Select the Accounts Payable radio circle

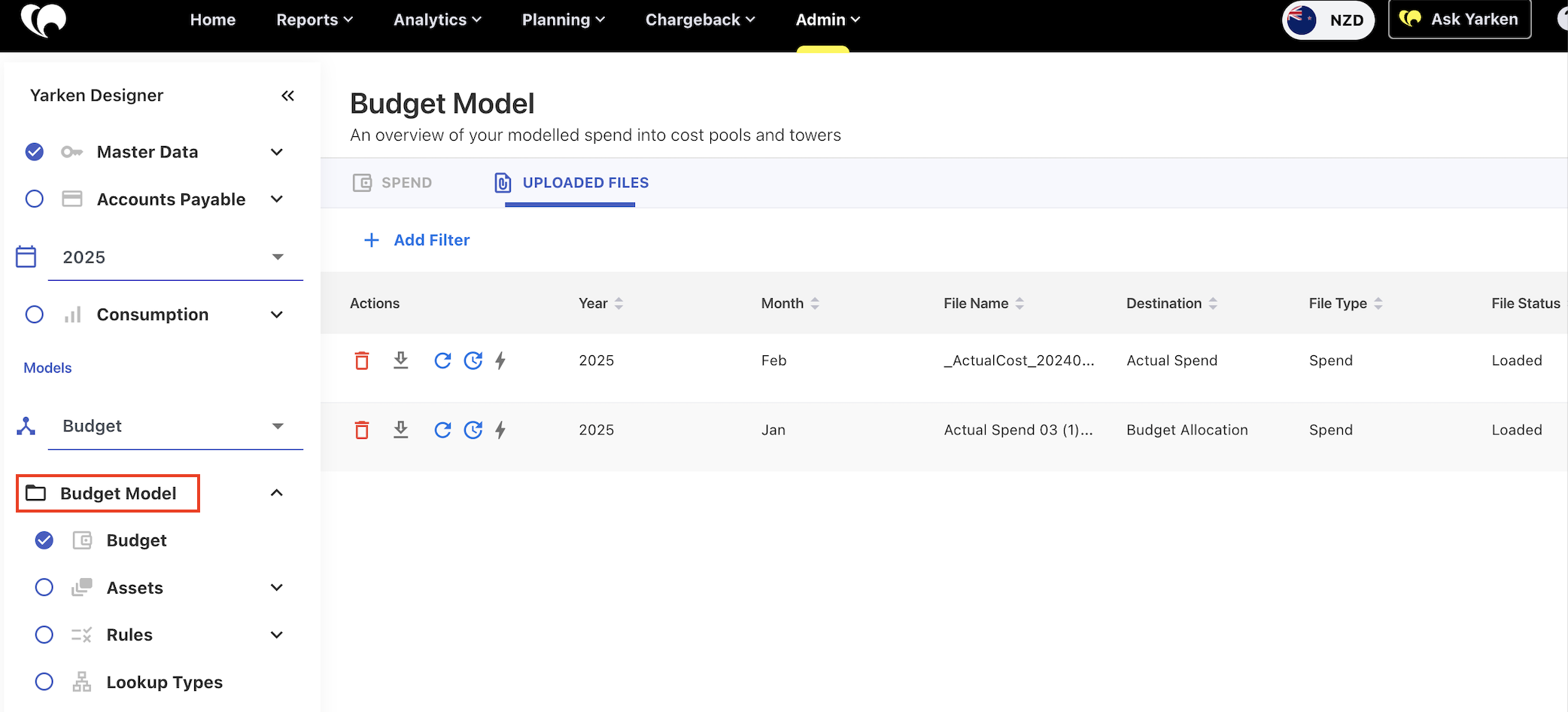(x=35, y=199)
